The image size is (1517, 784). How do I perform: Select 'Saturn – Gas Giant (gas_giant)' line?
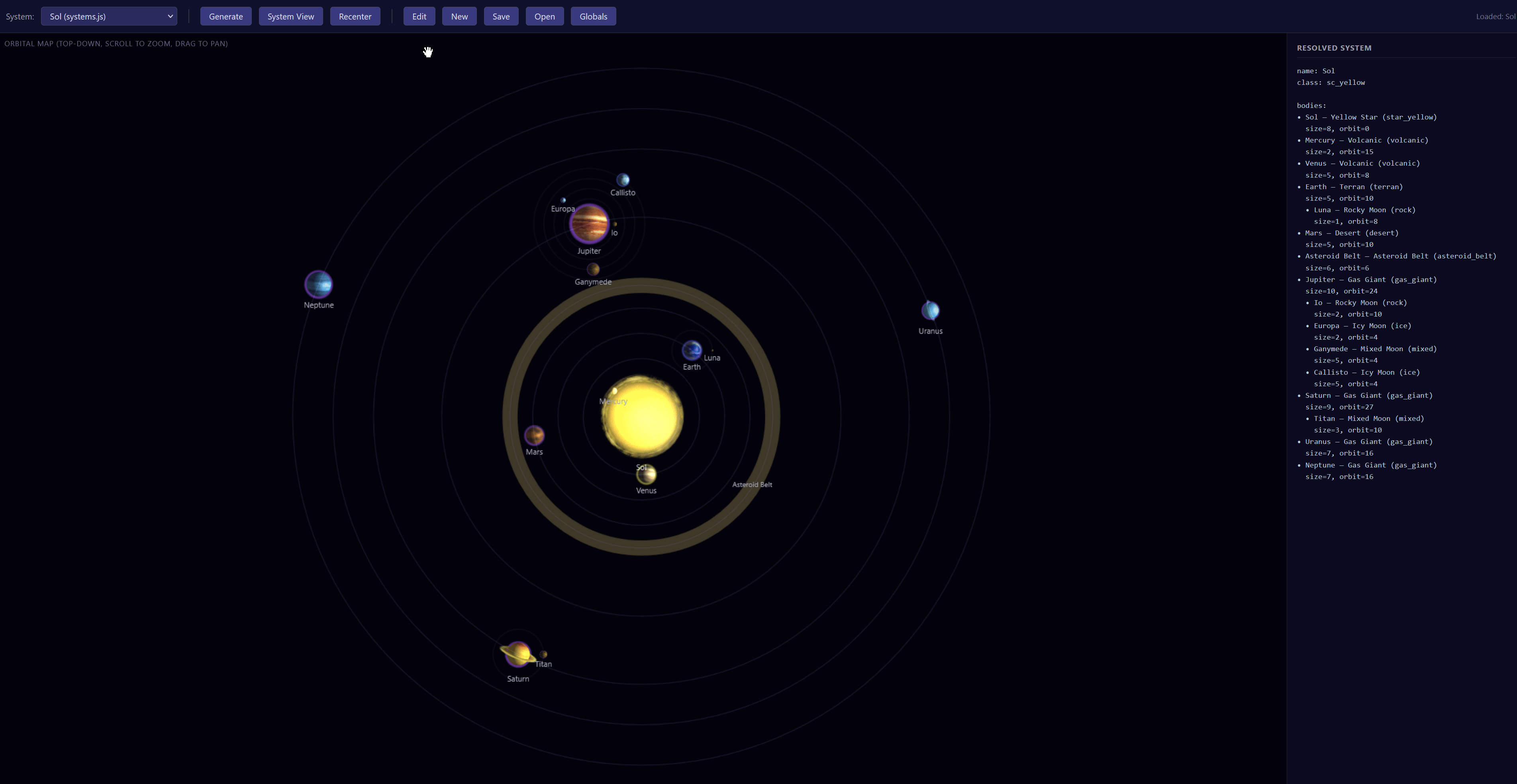click(1368, 395)
